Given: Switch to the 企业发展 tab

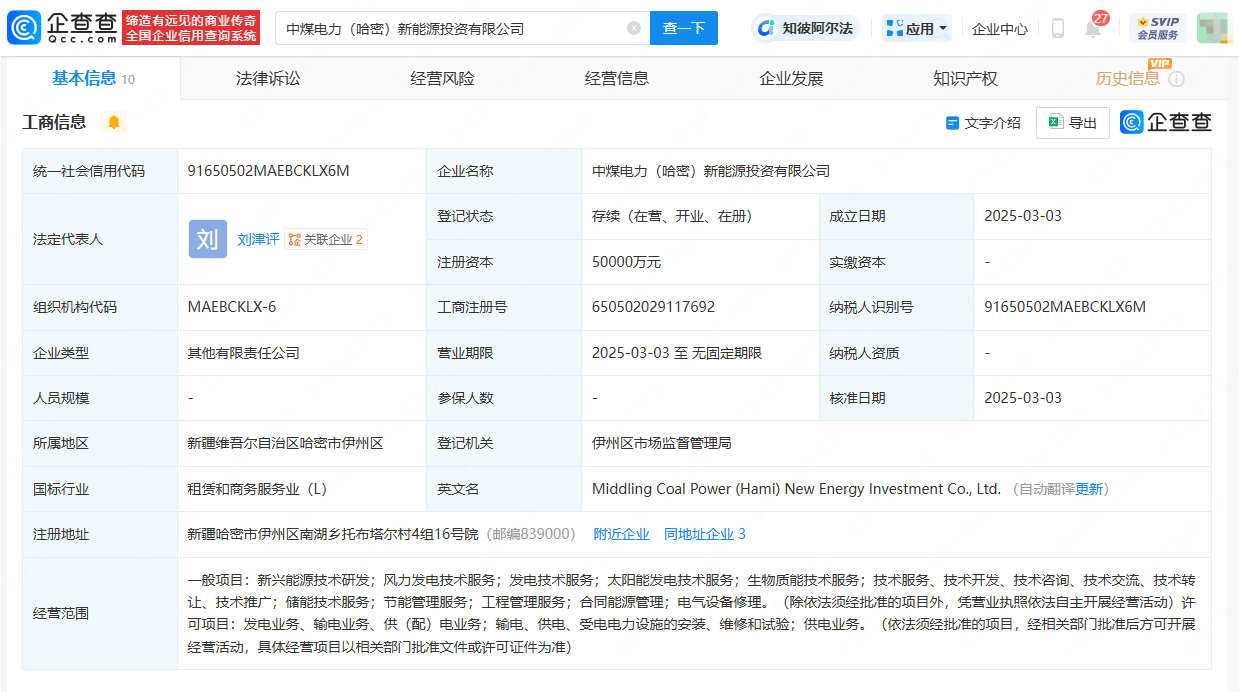Looking at the screenshot, I should pyautogui.click(x=791, y=78).
